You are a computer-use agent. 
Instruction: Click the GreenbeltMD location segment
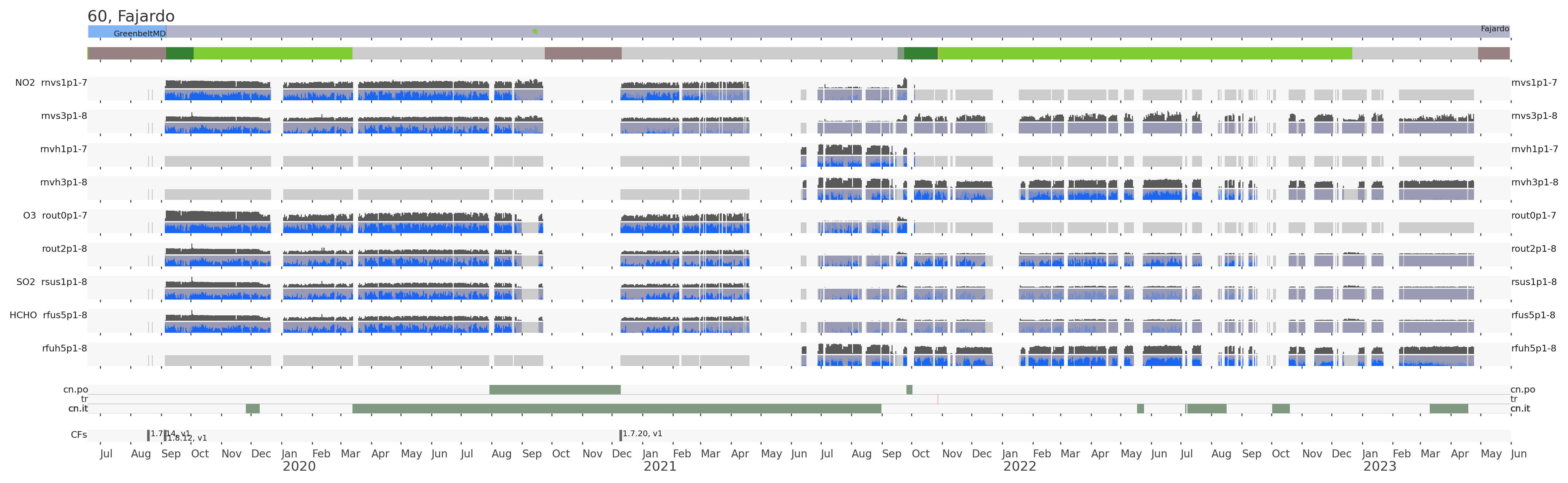click(x=127, y=32)
